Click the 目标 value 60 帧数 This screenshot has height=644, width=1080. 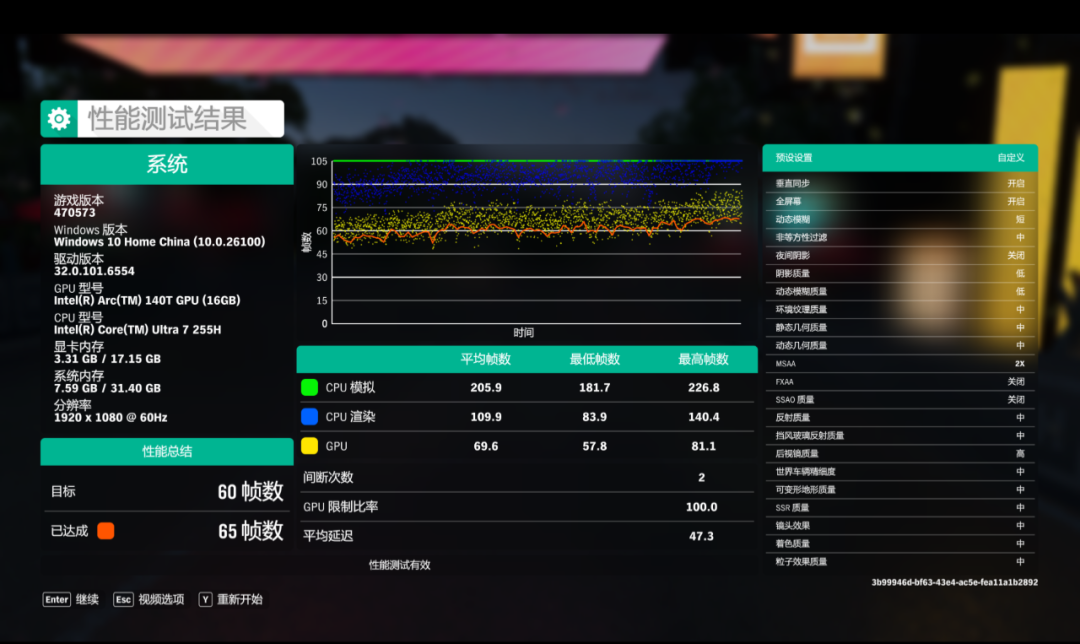click(x=251, y=491)
